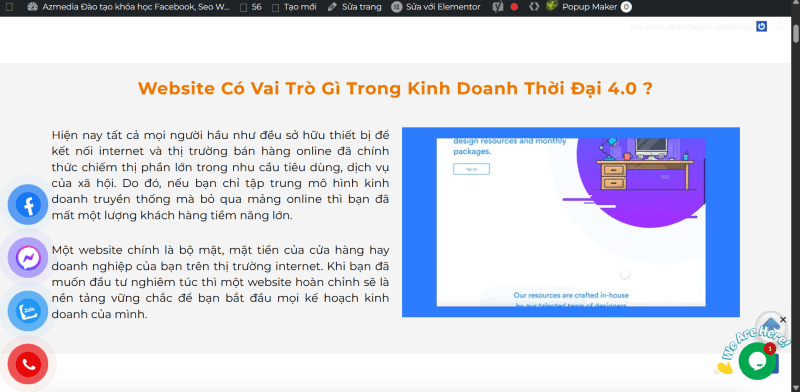Open the green live chat widget
This screenshot has height=392, width=800.
[757, 361]
